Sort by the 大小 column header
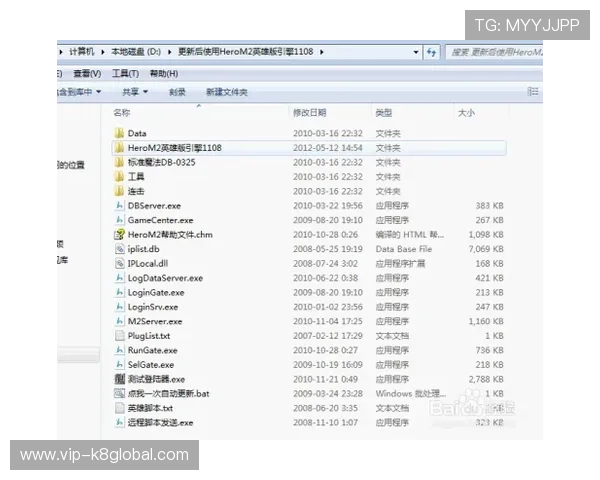 click(466, 113)
